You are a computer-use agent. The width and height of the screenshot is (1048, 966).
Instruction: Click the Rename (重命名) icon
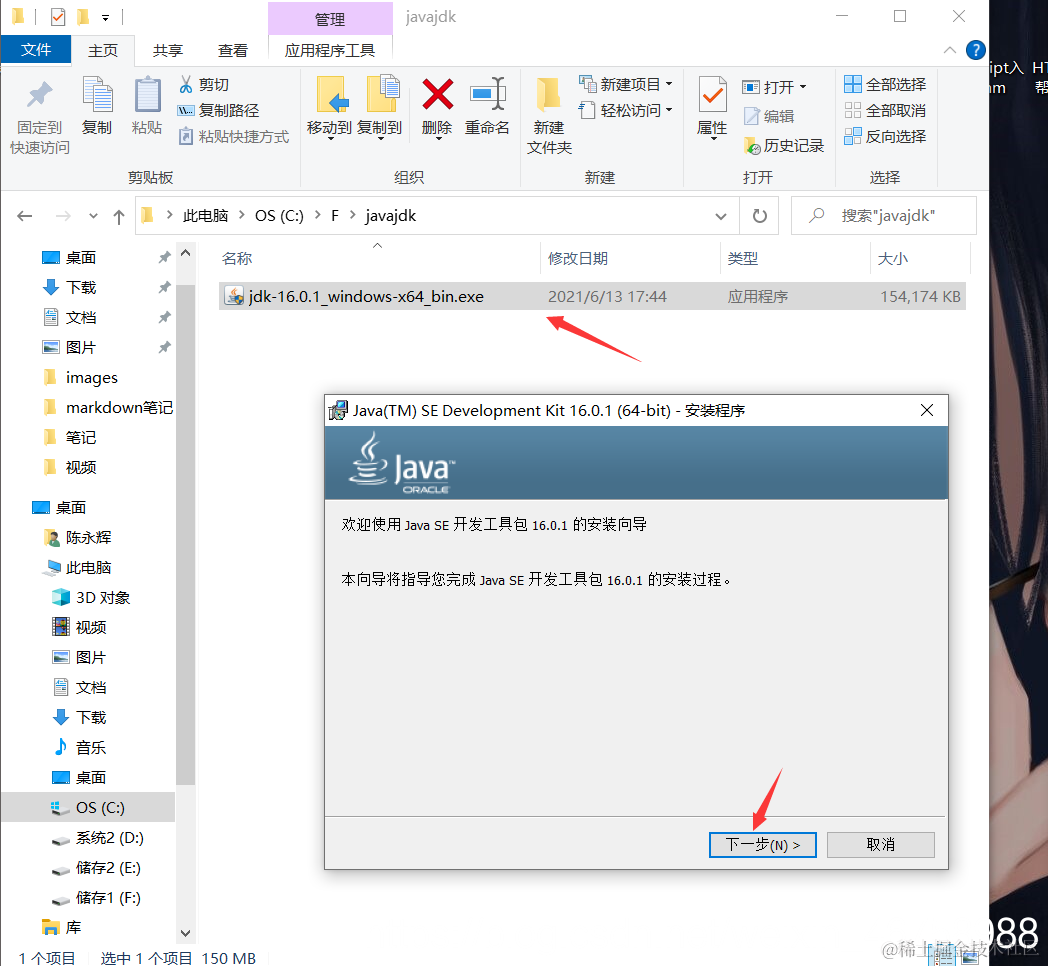tap(488, 94)
